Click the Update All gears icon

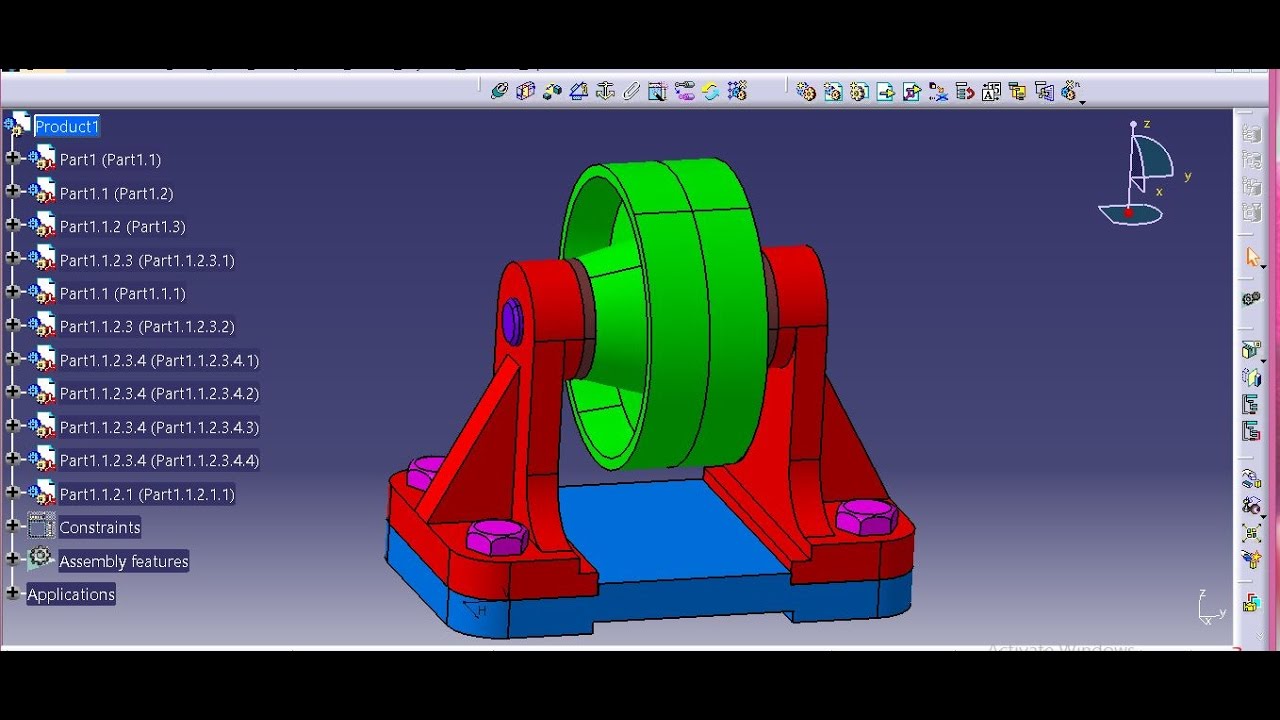click(x=1251, y=299)
